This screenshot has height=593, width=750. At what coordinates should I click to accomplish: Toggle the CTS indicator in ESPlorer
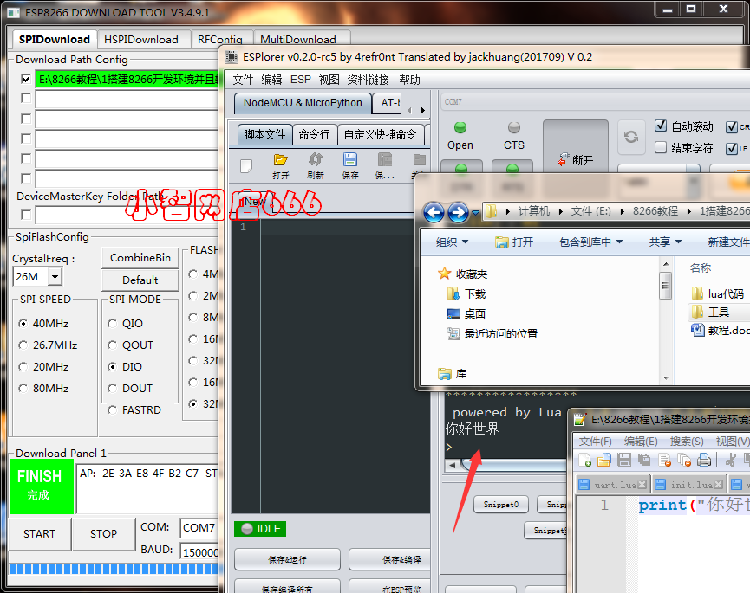(x=514, y=128)
